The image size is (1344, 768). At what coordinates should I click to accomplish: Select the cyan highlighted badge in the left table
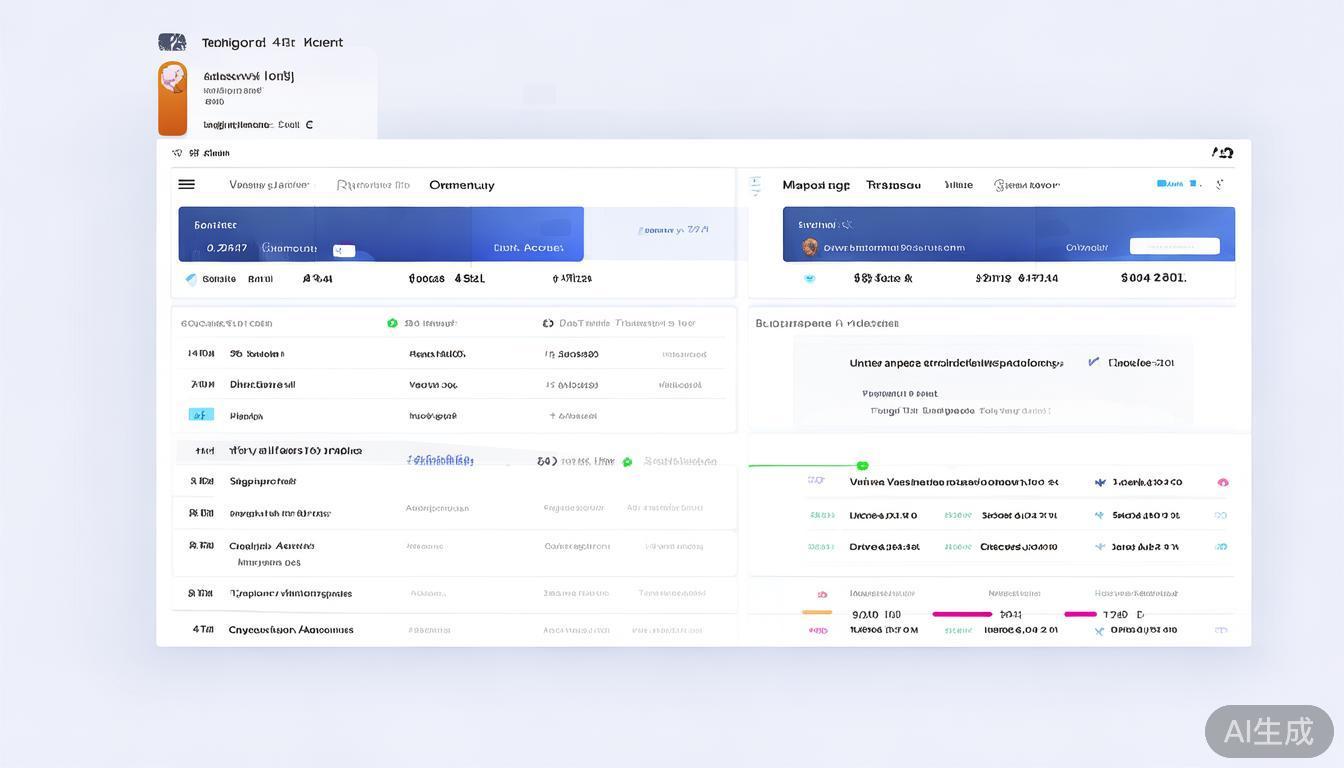[x=201, y=415]
